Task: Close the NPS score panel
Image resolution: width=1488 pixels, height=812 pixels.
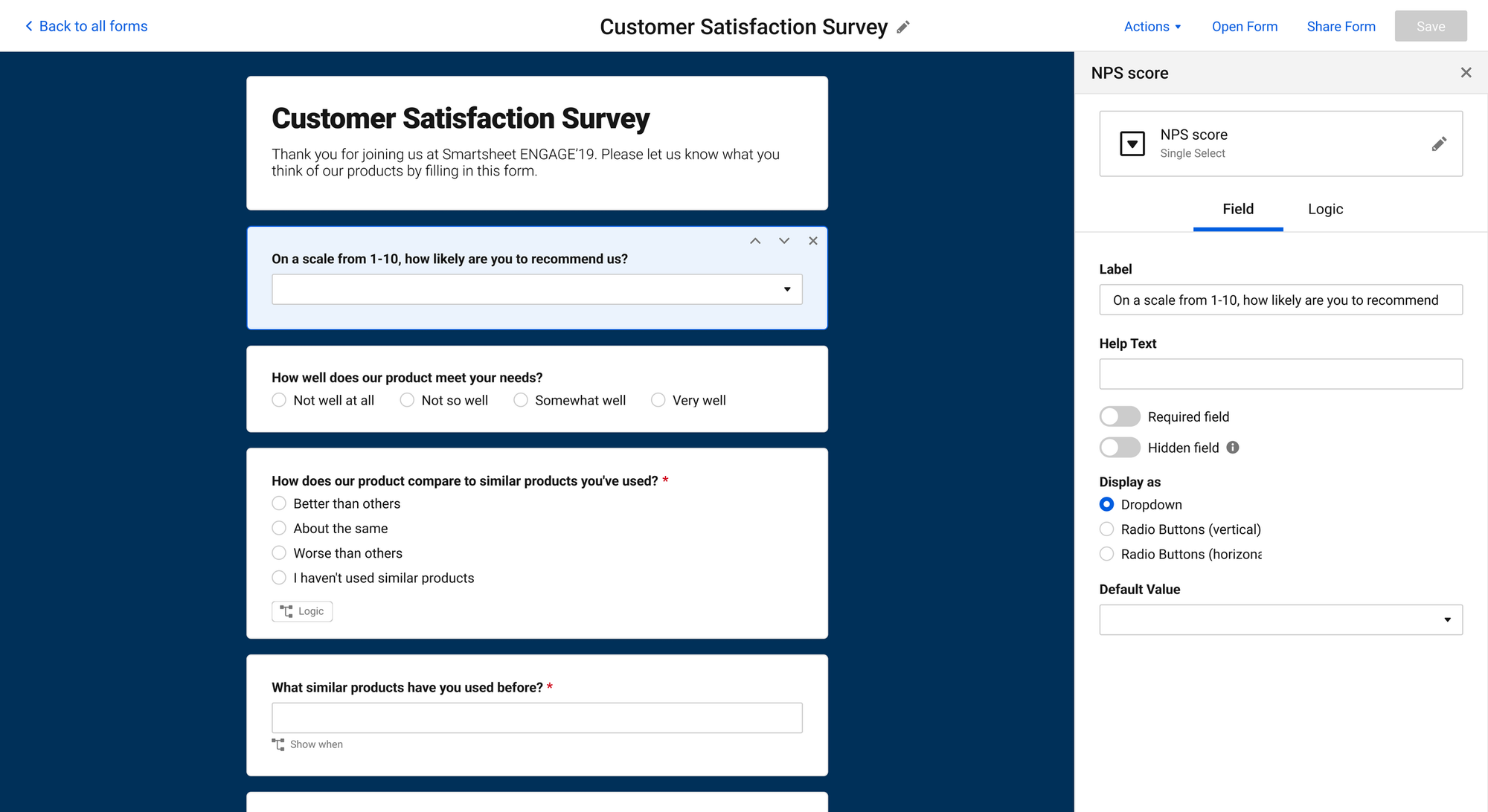Action: 1466,72
